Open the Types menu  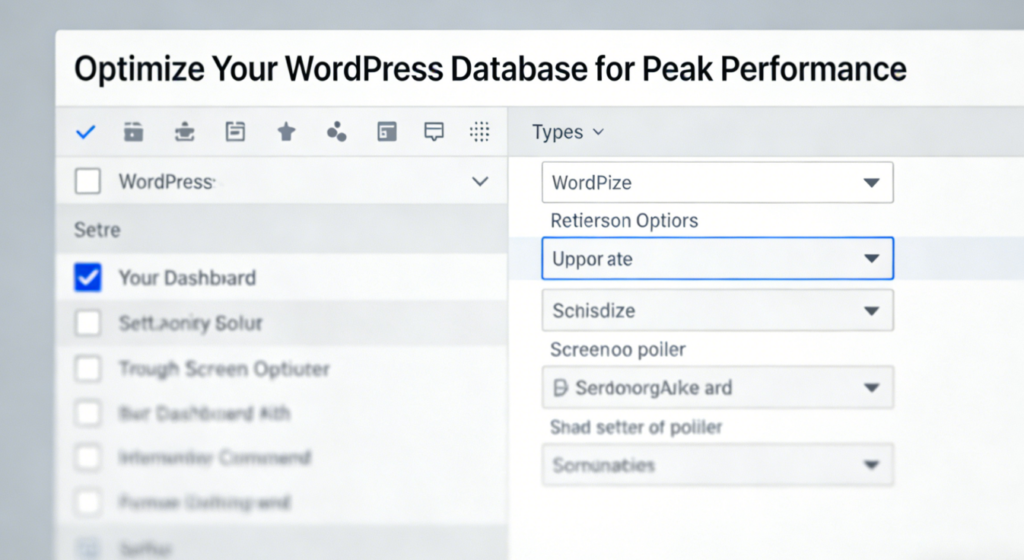click(x=567, y=132)
